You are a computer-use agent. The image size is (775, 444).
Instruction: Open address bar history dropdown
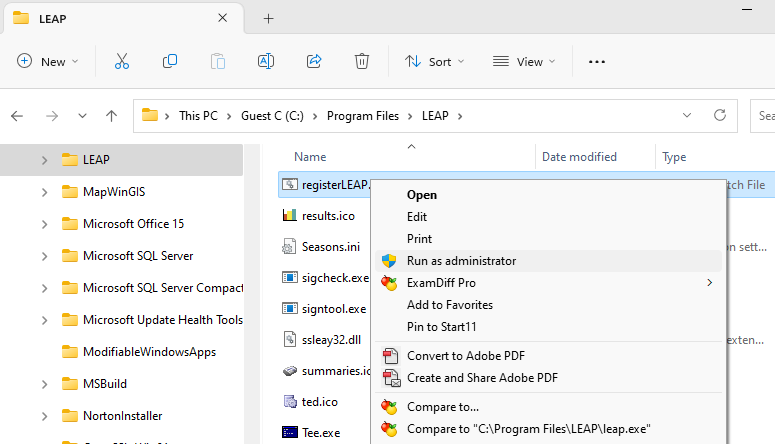click(x=687, y=115)
